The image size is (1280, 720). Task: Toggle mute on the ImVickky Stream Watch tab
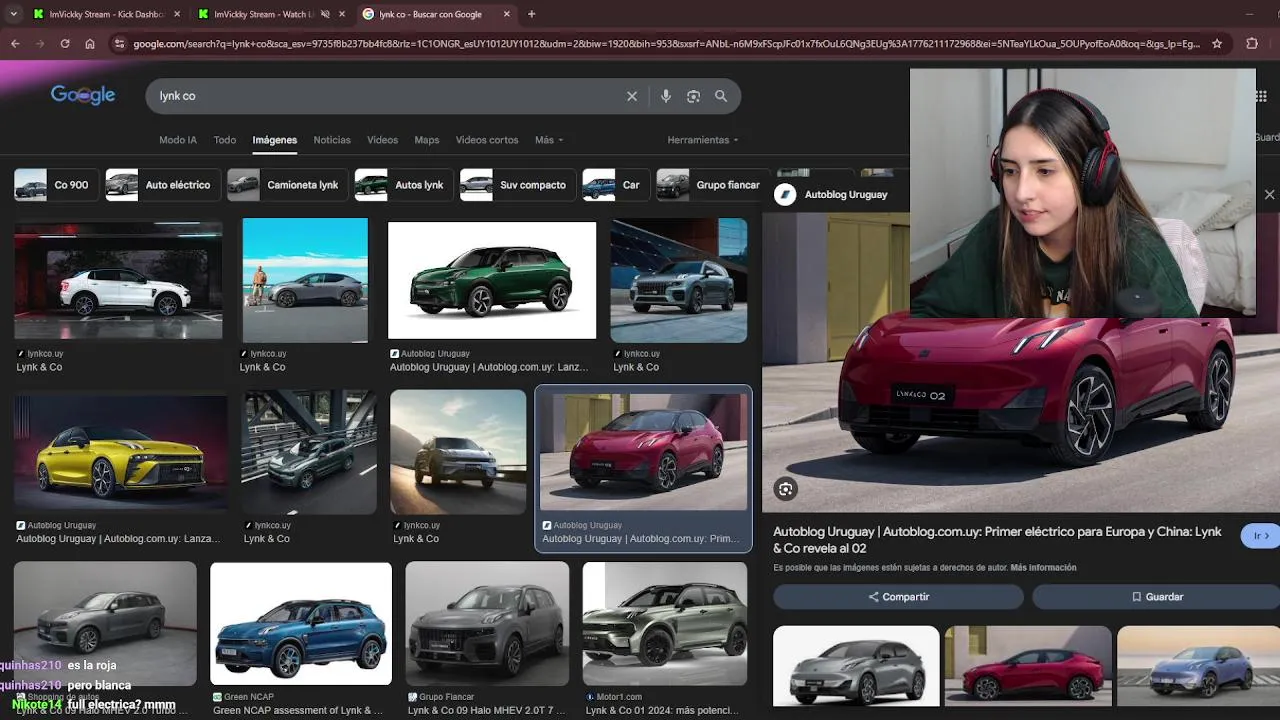(x=325, y=14)
